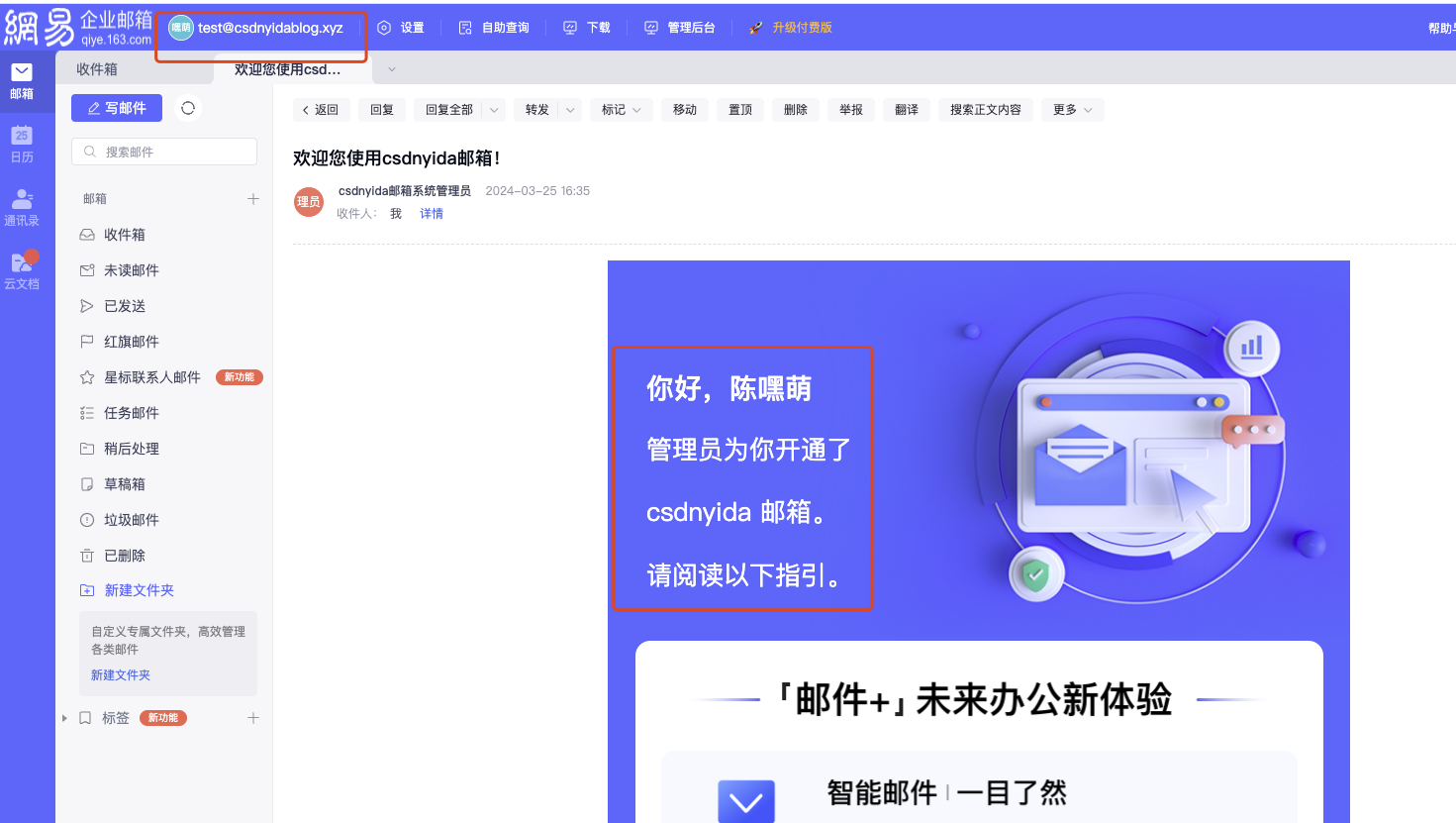Click the 搜索邮件 search field
This screenshot has height=823, width=1456.
[x=164, y=152]
